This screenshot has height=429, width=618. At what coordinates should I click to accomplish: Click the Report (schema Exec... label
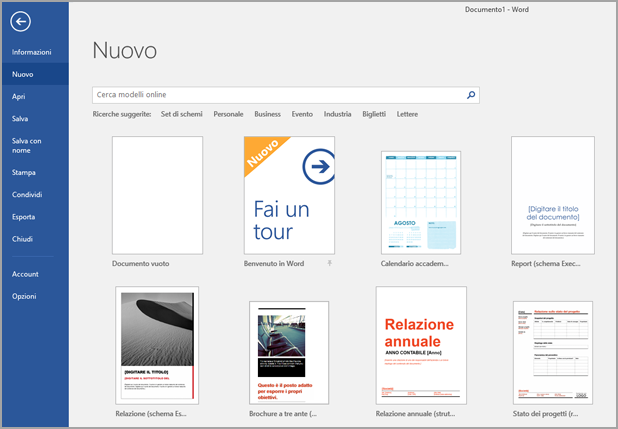(x=546, y=263)
